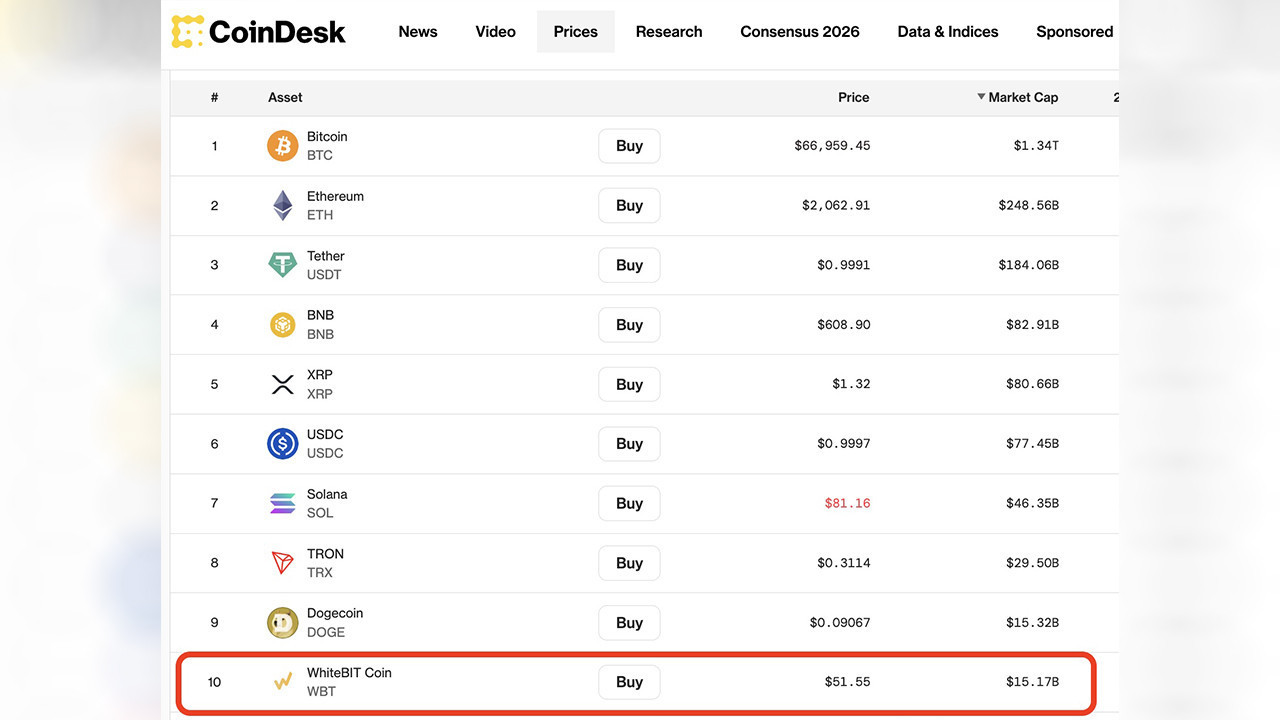Click the XRP logo icon
Screen dimensions: 1280x720
point(281,384)
